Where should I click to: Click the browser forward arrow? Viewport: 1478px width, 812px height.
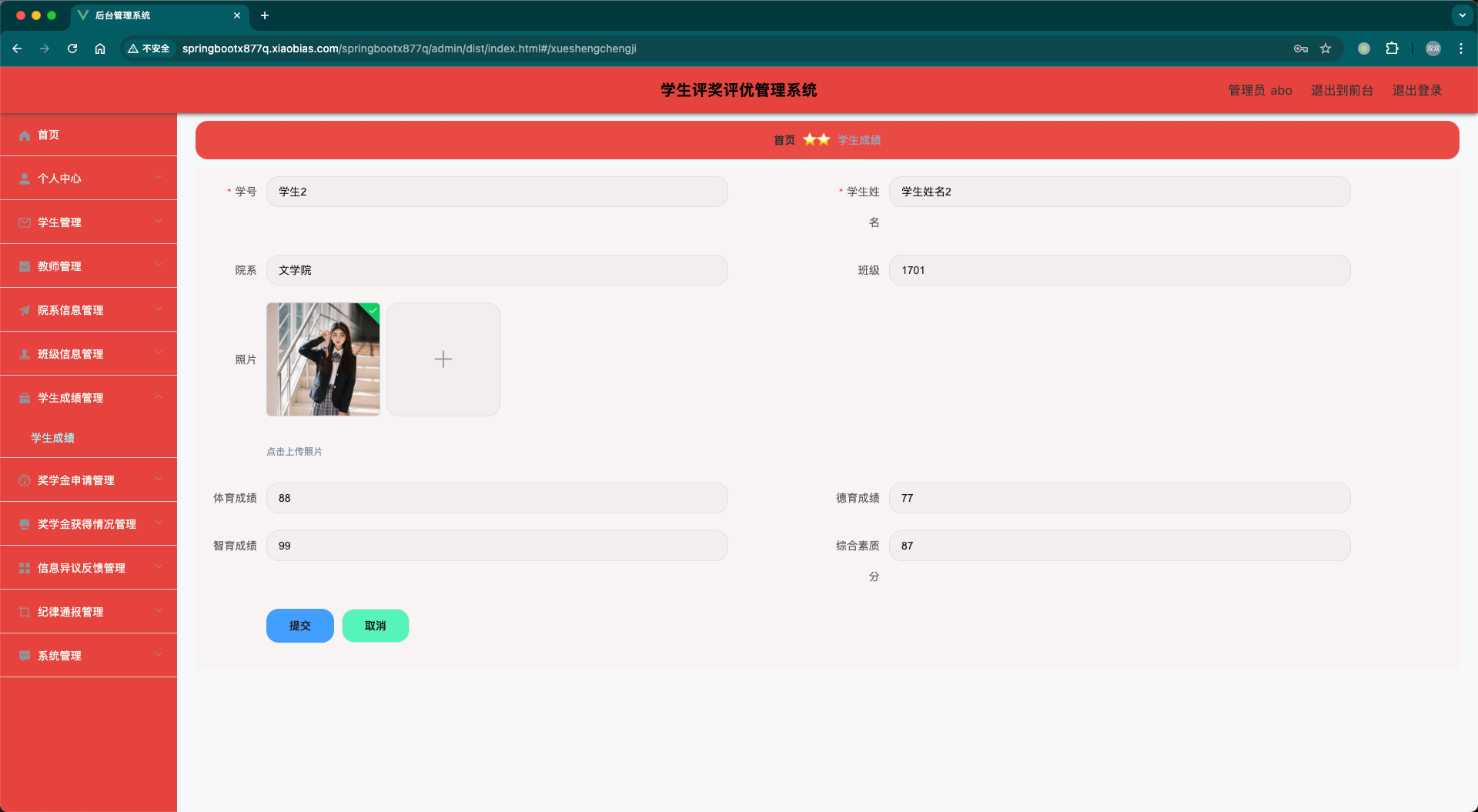click(x=45, y=48)
